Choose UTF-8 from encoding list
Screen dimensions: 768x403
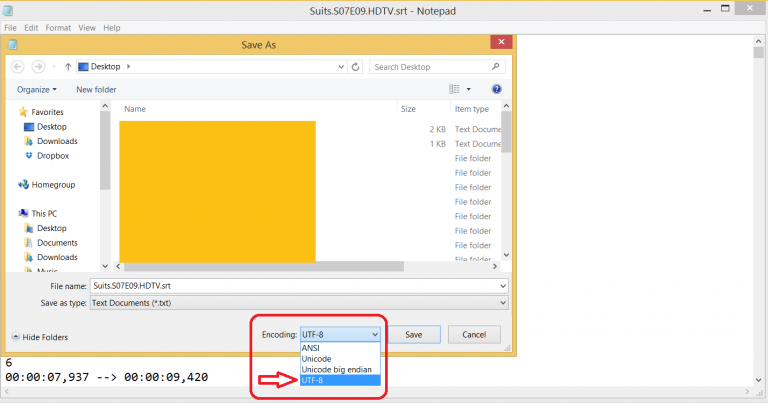click(x=314, y=380)
